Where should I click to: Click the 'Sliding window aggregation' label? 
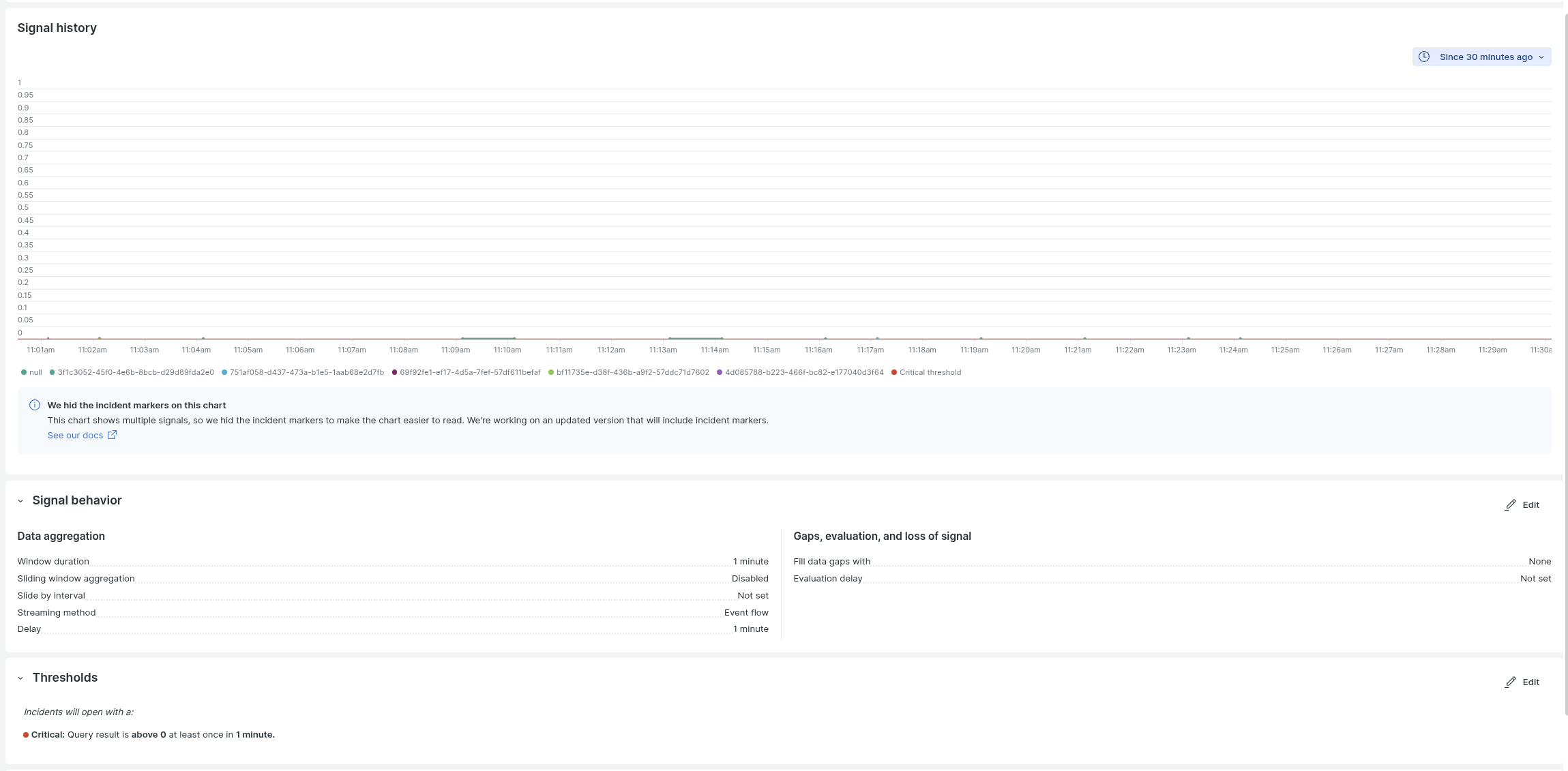[76, 579]
